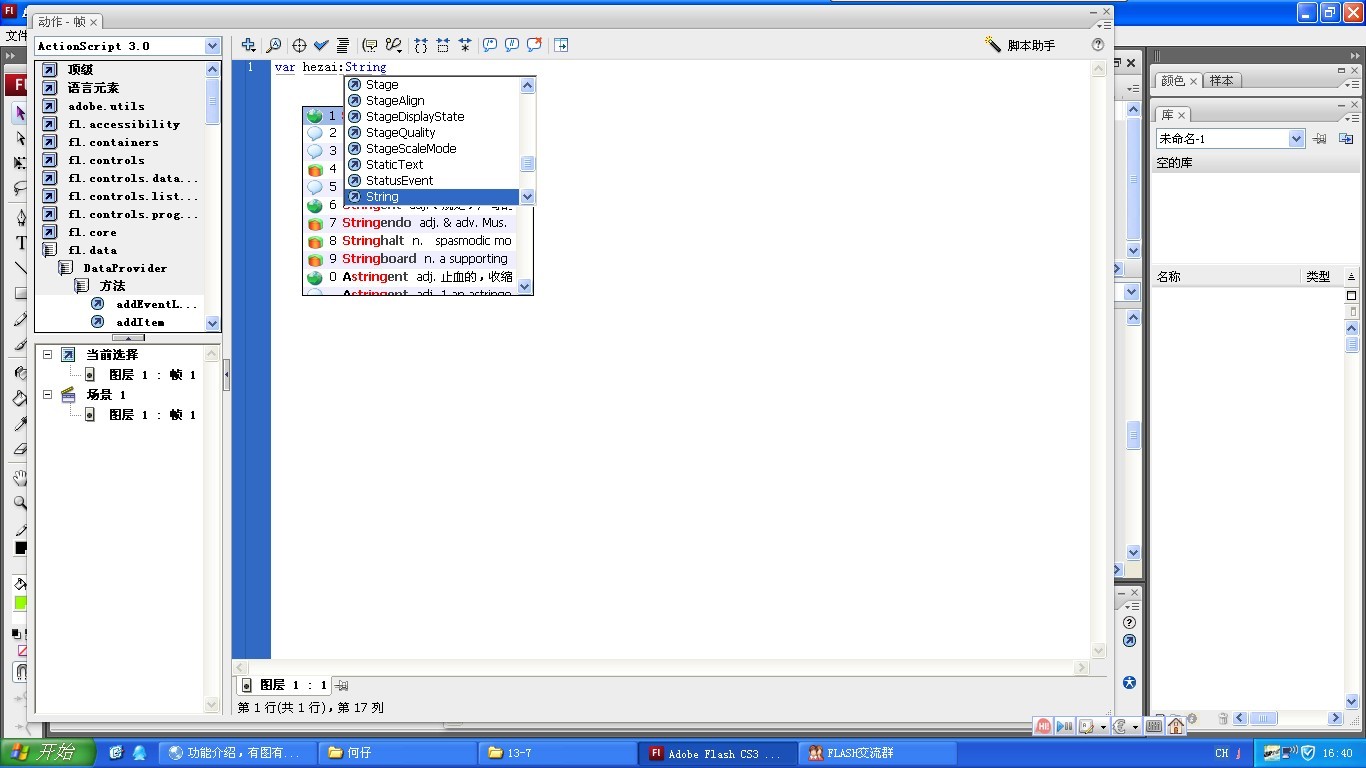Click the Apply block comment icon
This screenshot has width=1366, height=768.
point(489,45)
